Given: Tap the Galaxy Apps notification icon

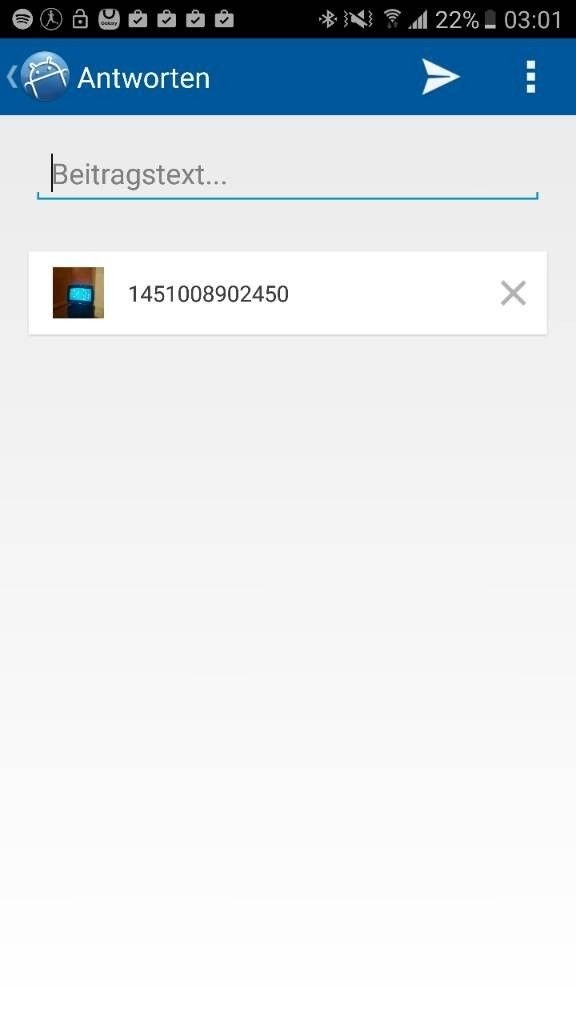Looking at the screenshot, I should click(109, 19).
